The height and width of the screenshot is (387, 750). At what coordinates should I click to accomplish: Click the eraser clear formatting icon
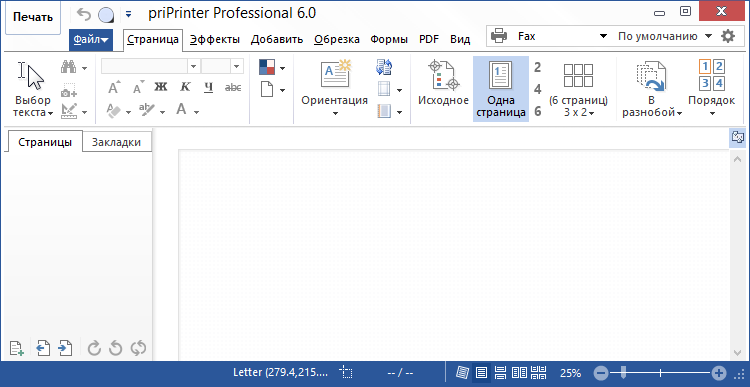[x=113, y=111]
